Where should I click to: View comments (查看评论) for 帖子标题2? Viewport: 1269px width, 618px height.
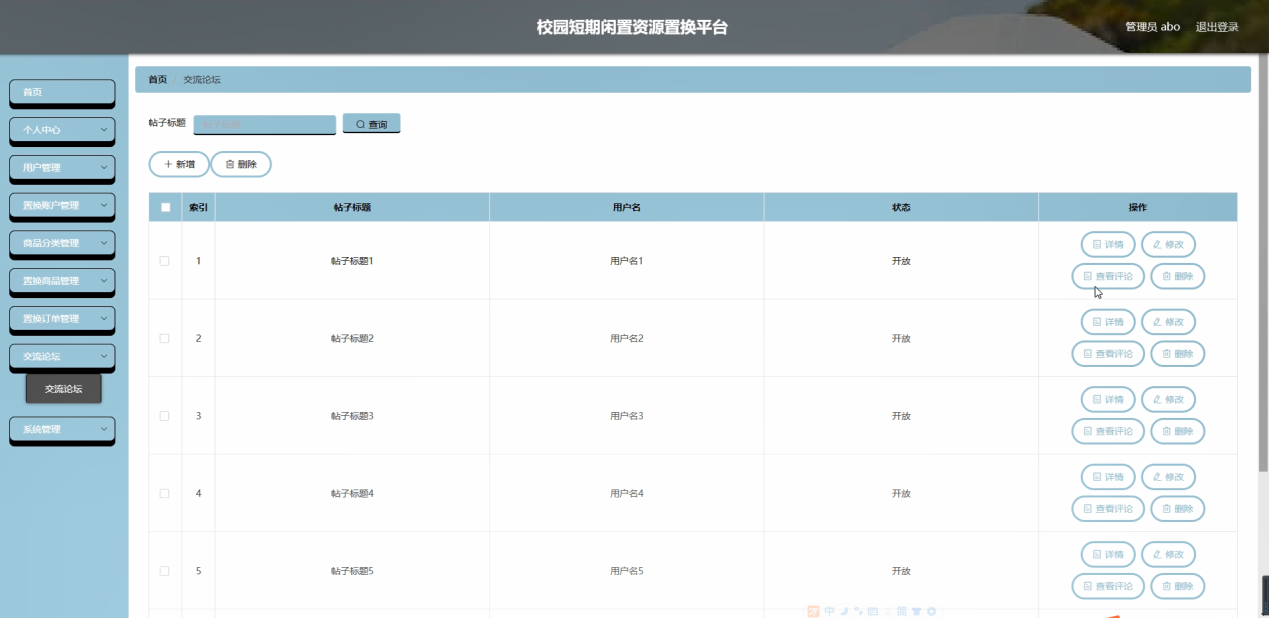click(x=1108, y=354)
